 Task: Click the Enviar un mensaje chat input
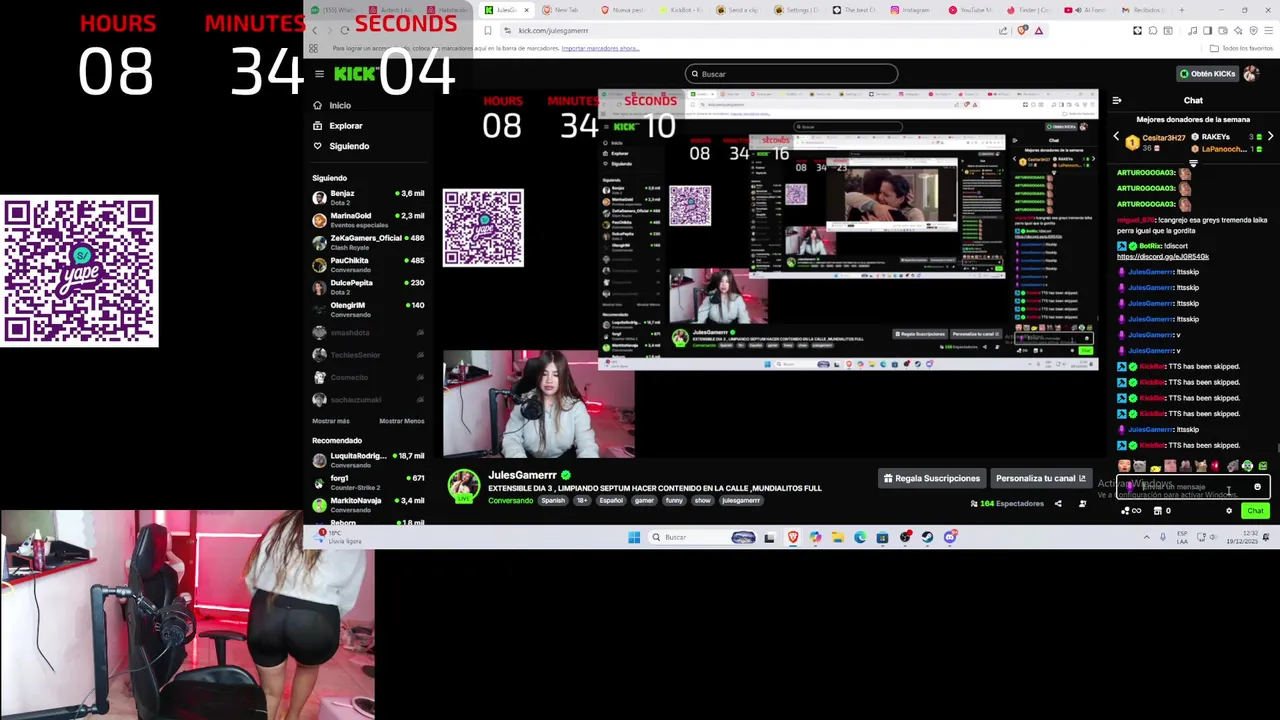1192,487
